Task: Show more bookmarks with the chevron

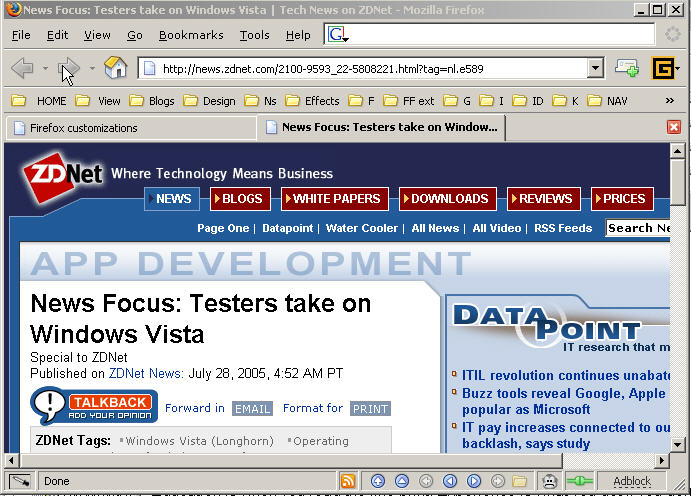Action: (x=670, y=100)
